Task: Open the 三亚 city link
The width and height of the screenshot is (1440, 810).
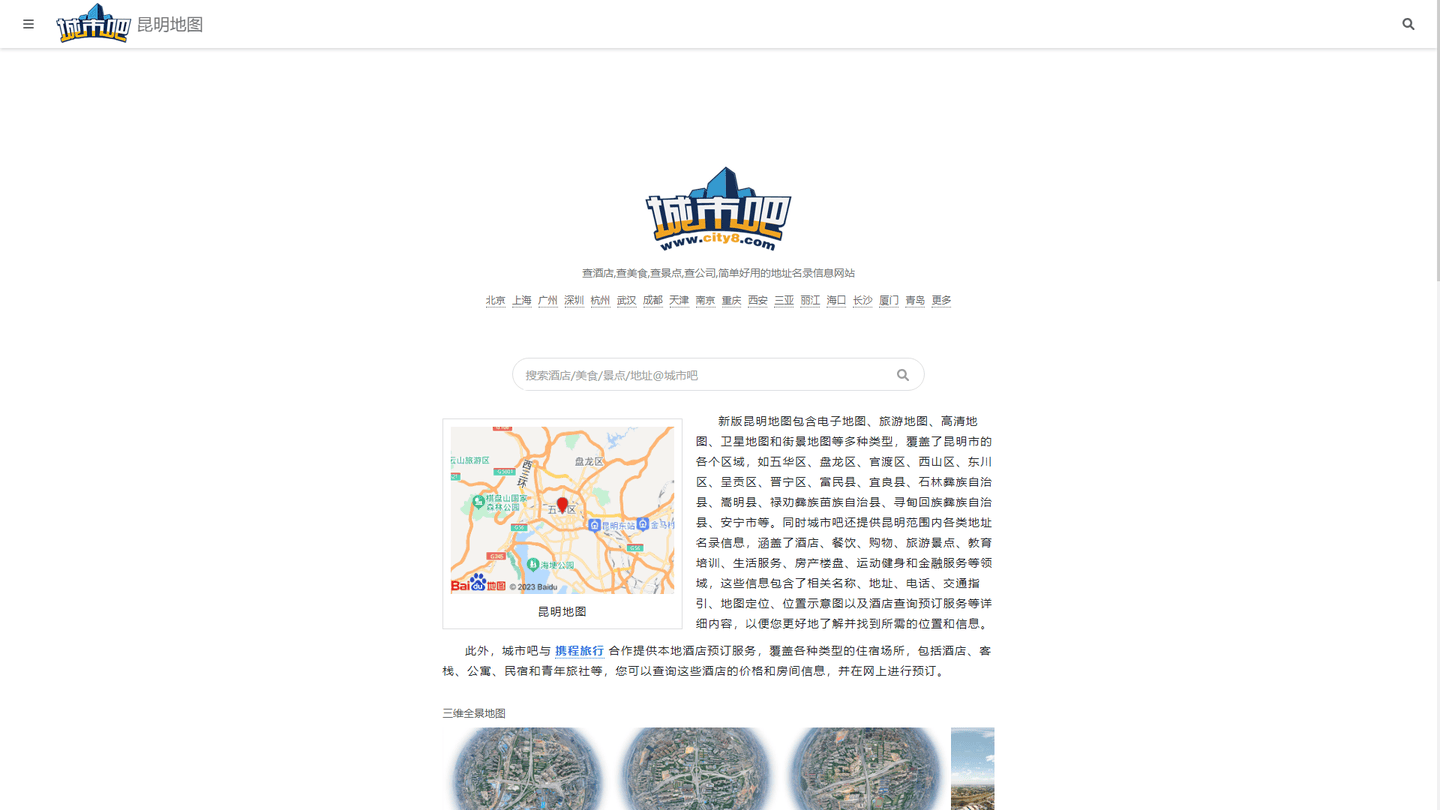Action: coord(784,300)
